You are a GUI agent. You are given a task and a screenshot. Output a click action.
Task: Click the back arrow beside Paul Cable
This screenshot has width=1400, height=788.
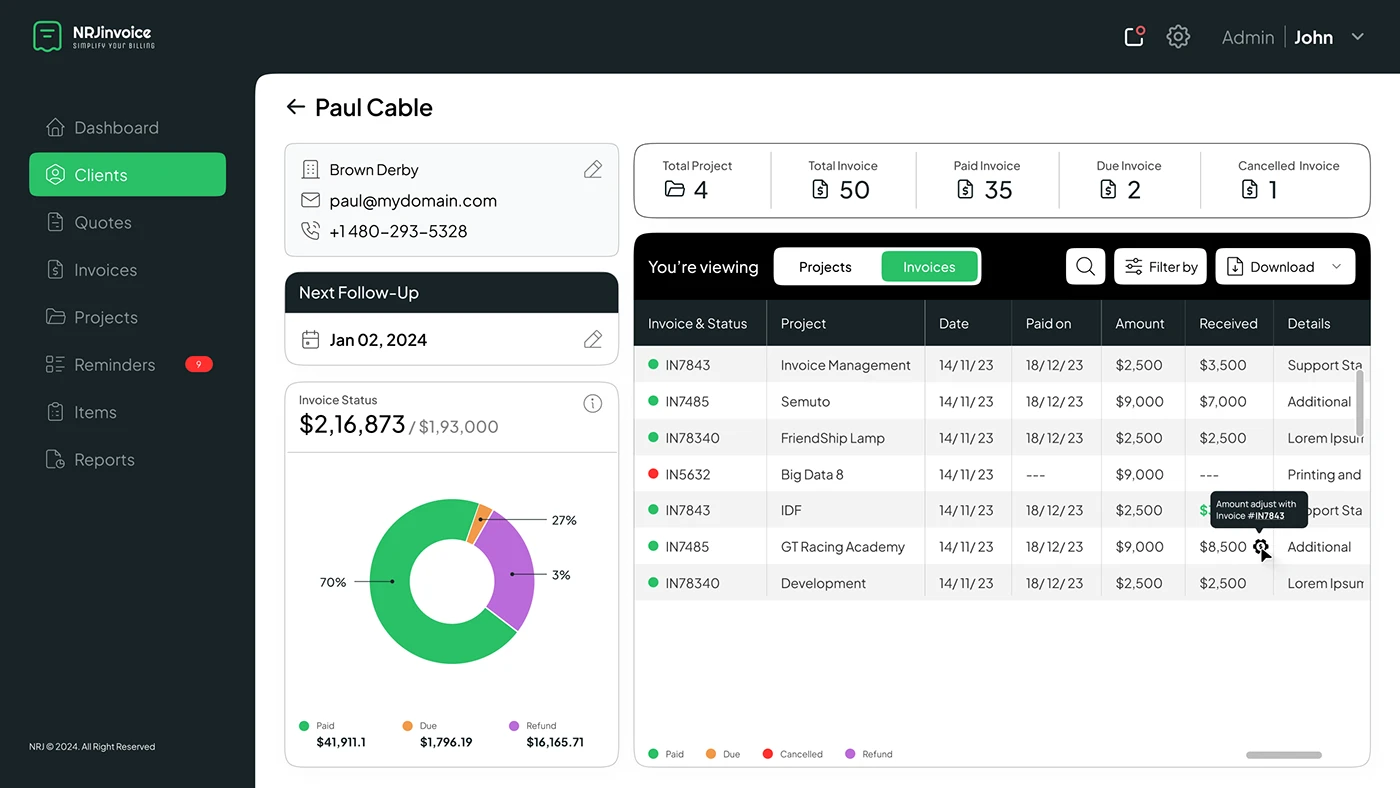point(295,107)
